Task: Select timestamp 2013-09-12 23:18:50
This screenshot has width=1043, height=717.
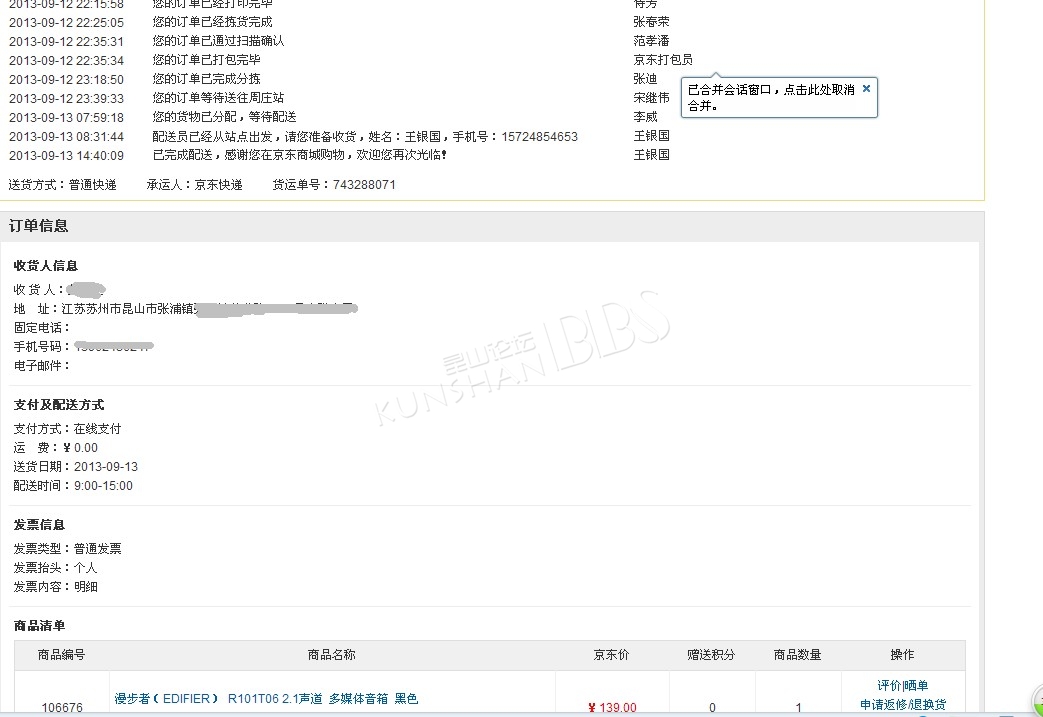Action: click(x=67, y=79)
